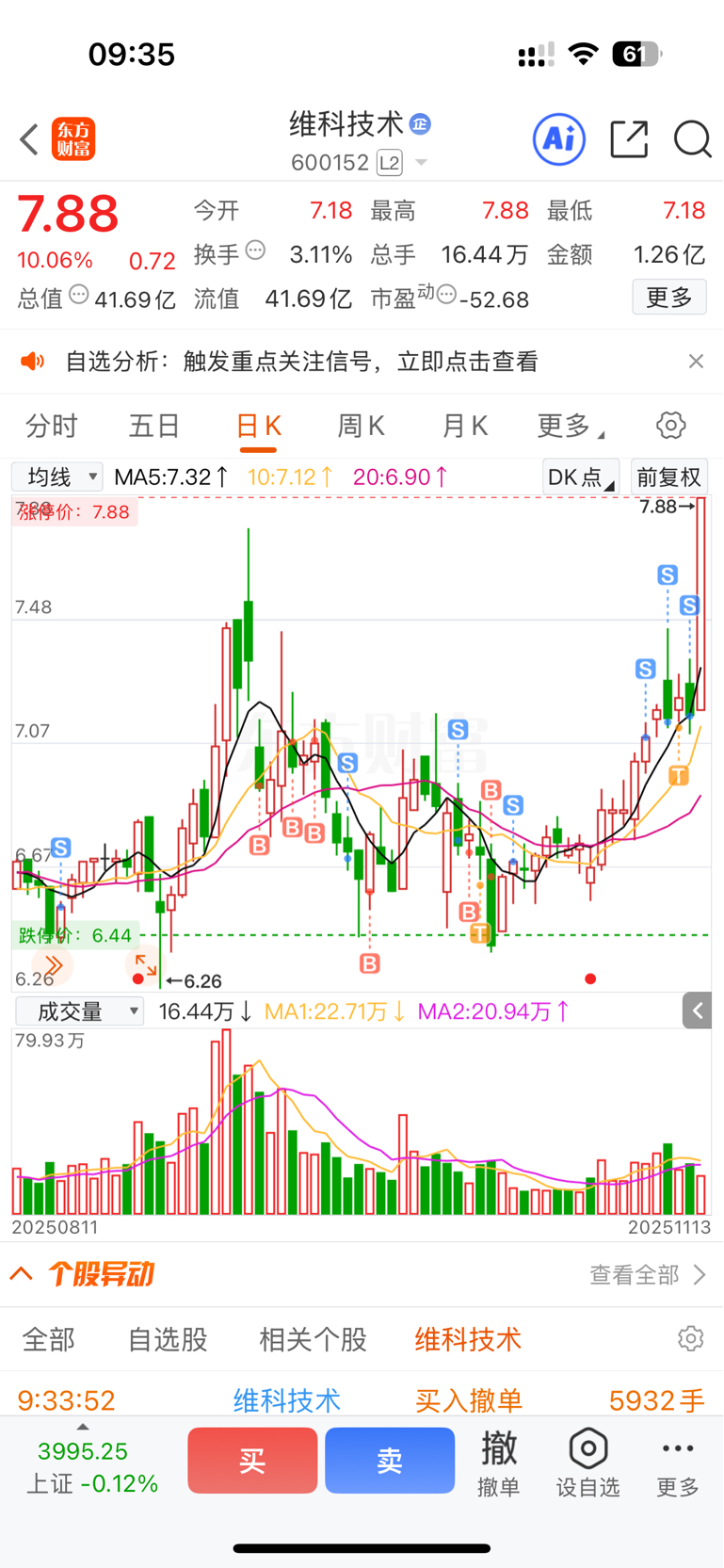The width and height of the screenshot is (724, 1568).
Task: Tap the 企 badge beside 维科技术
Action: [x=420, y=123]
